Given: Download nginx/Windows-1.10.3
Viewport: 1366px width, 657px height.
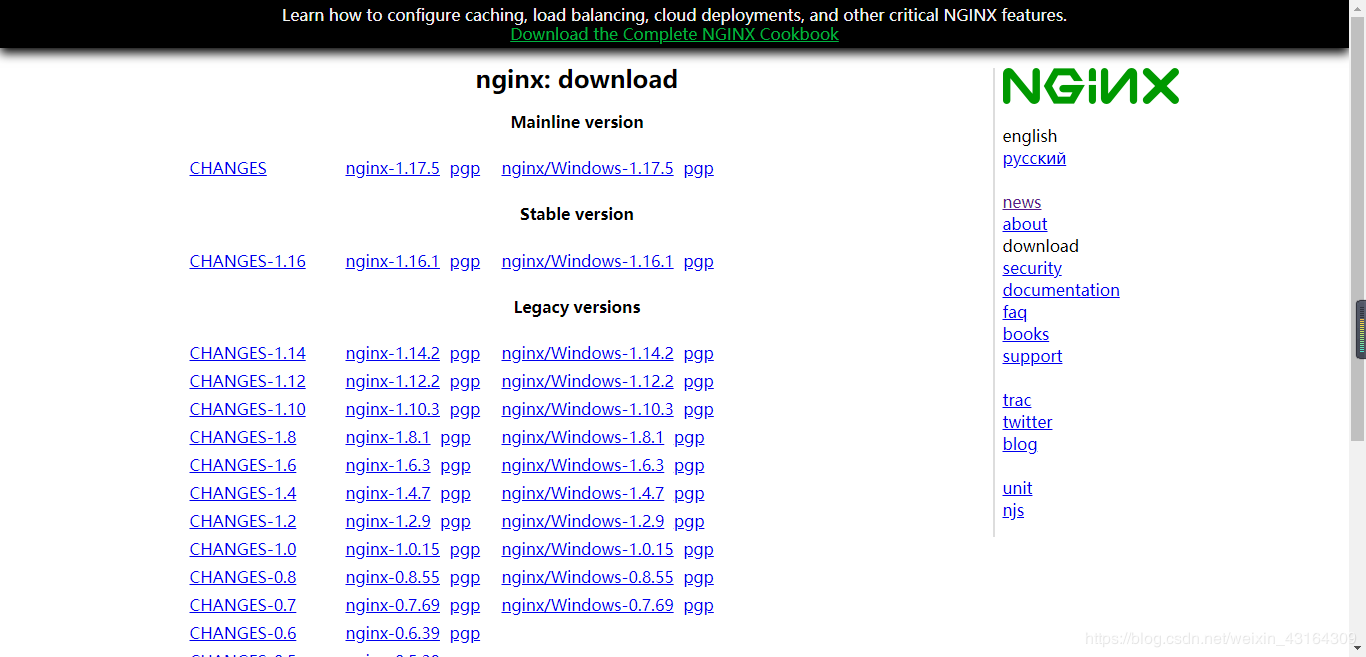Looking at the screenshot, I should [587, 409].
